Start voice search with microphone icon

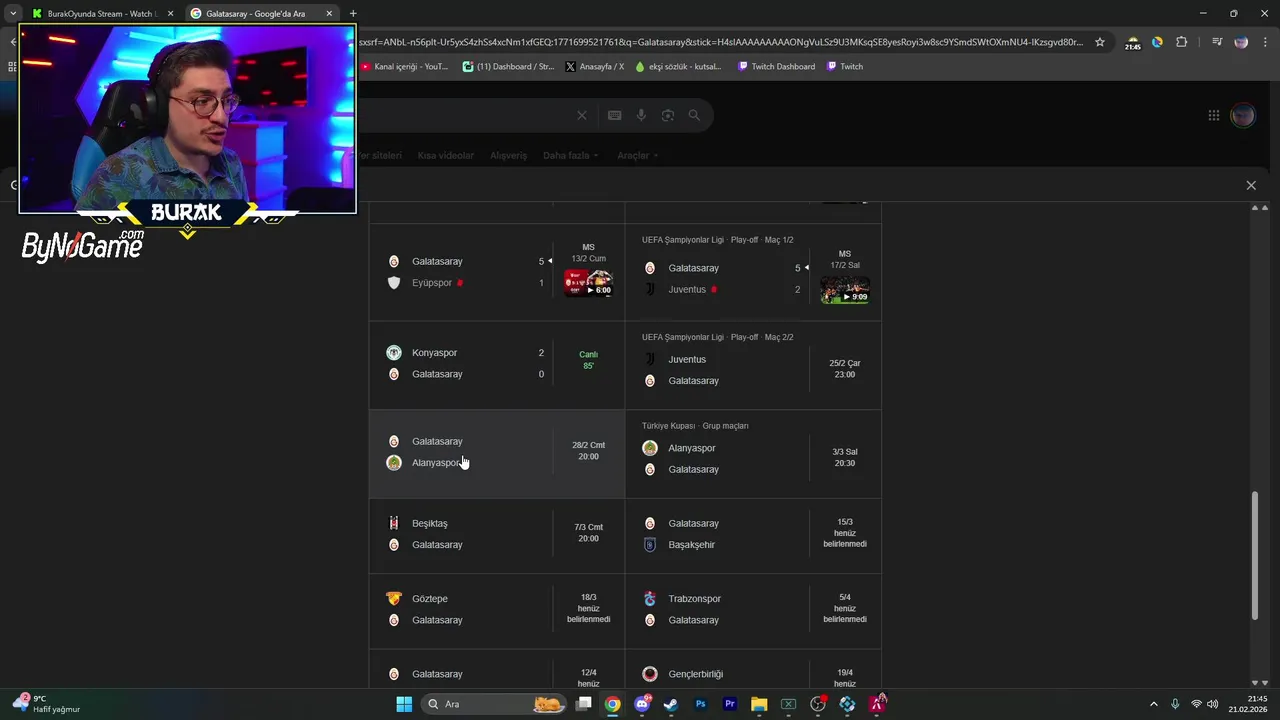pos(641,115)
